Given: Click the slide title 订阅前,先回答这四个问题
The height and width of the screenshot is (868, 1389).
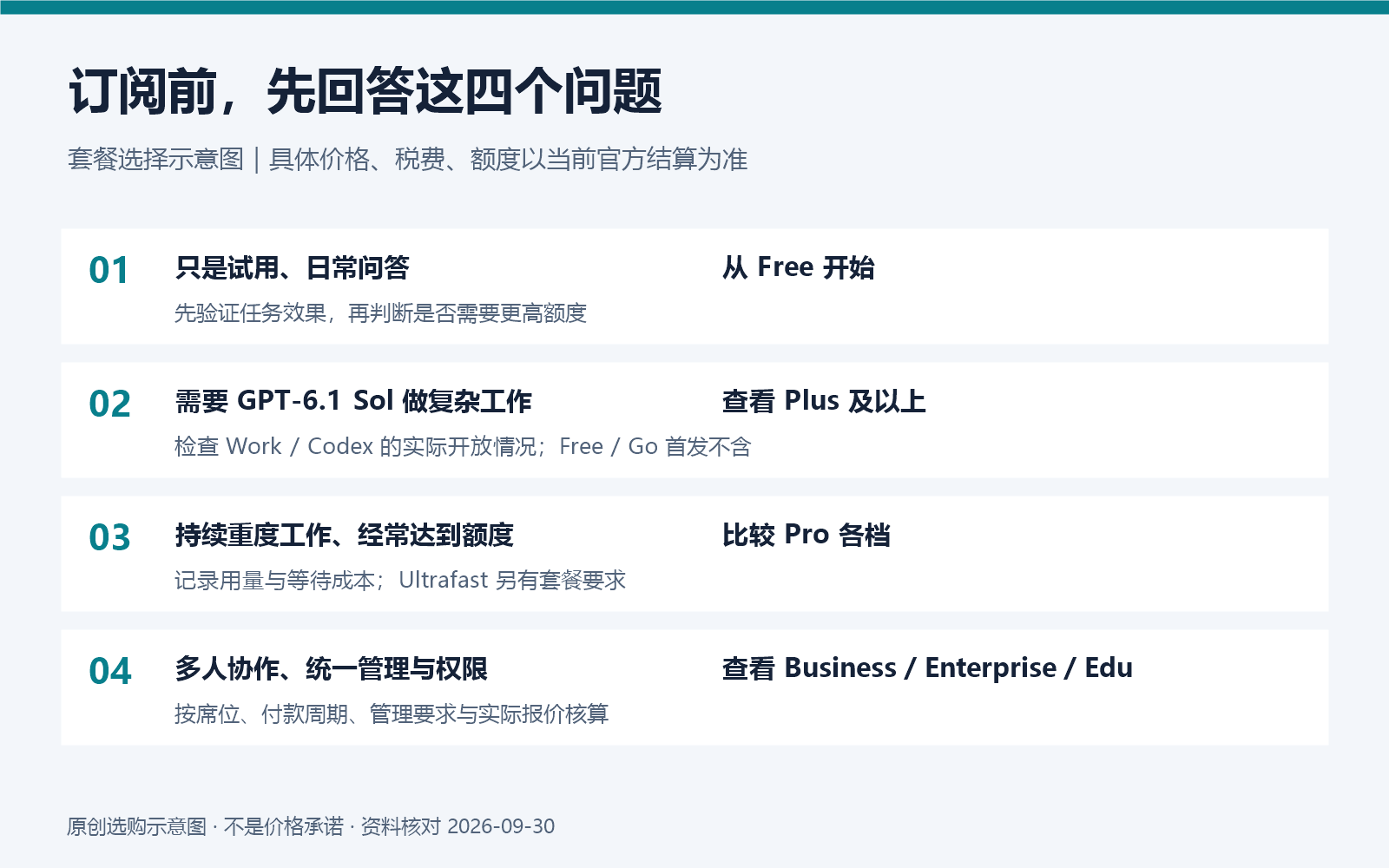Looking at the screenshot, I should coord(365,91).
